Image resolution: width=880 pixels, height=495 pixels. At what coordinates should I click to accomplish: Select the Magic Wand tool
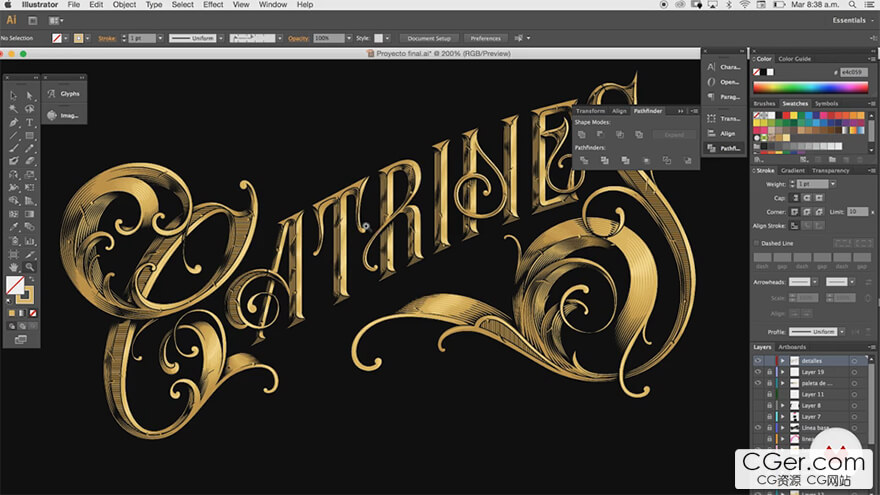13,109
